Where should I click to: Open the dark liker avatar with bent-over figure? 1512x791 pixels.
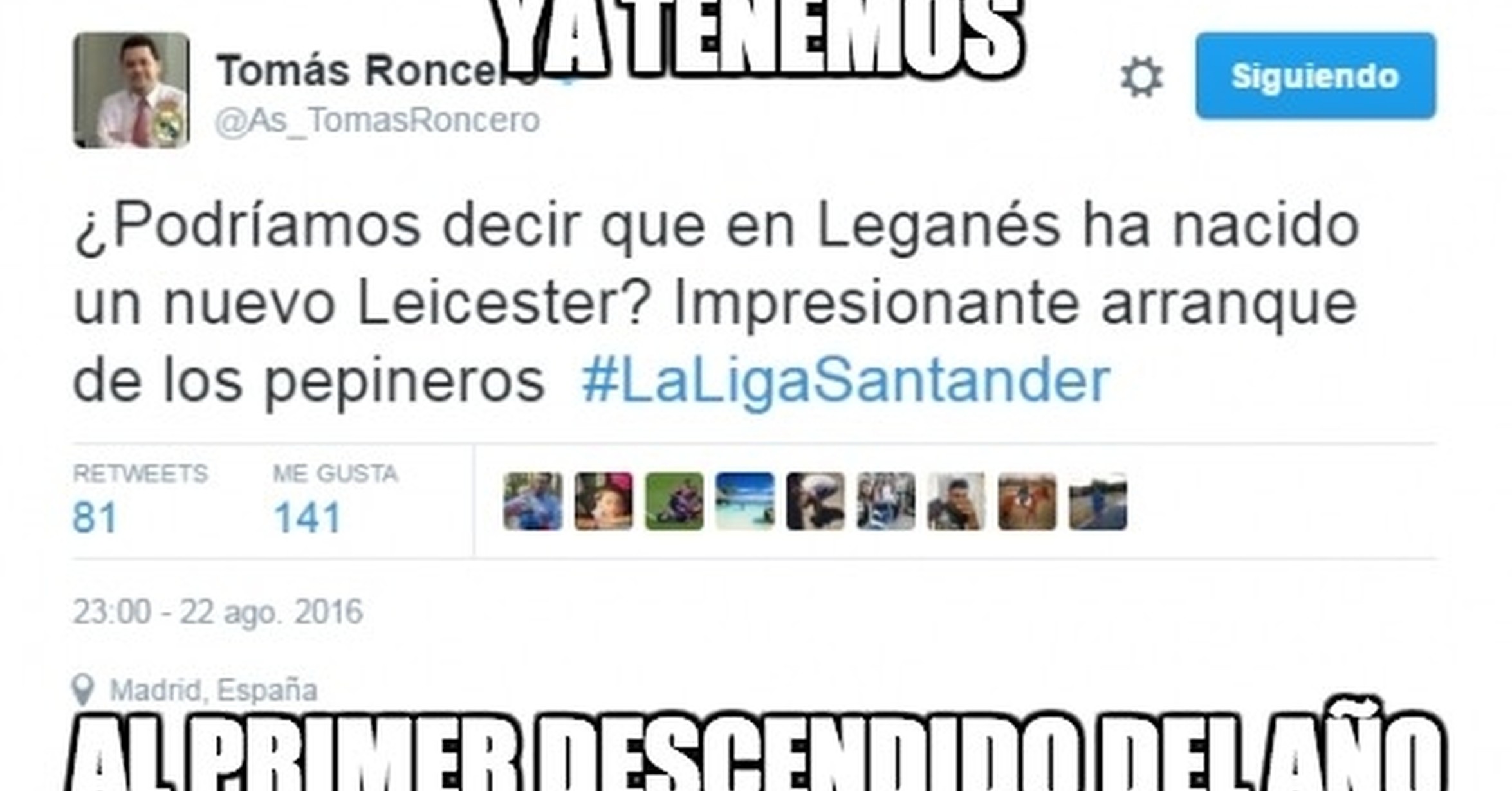pos(815,501)
